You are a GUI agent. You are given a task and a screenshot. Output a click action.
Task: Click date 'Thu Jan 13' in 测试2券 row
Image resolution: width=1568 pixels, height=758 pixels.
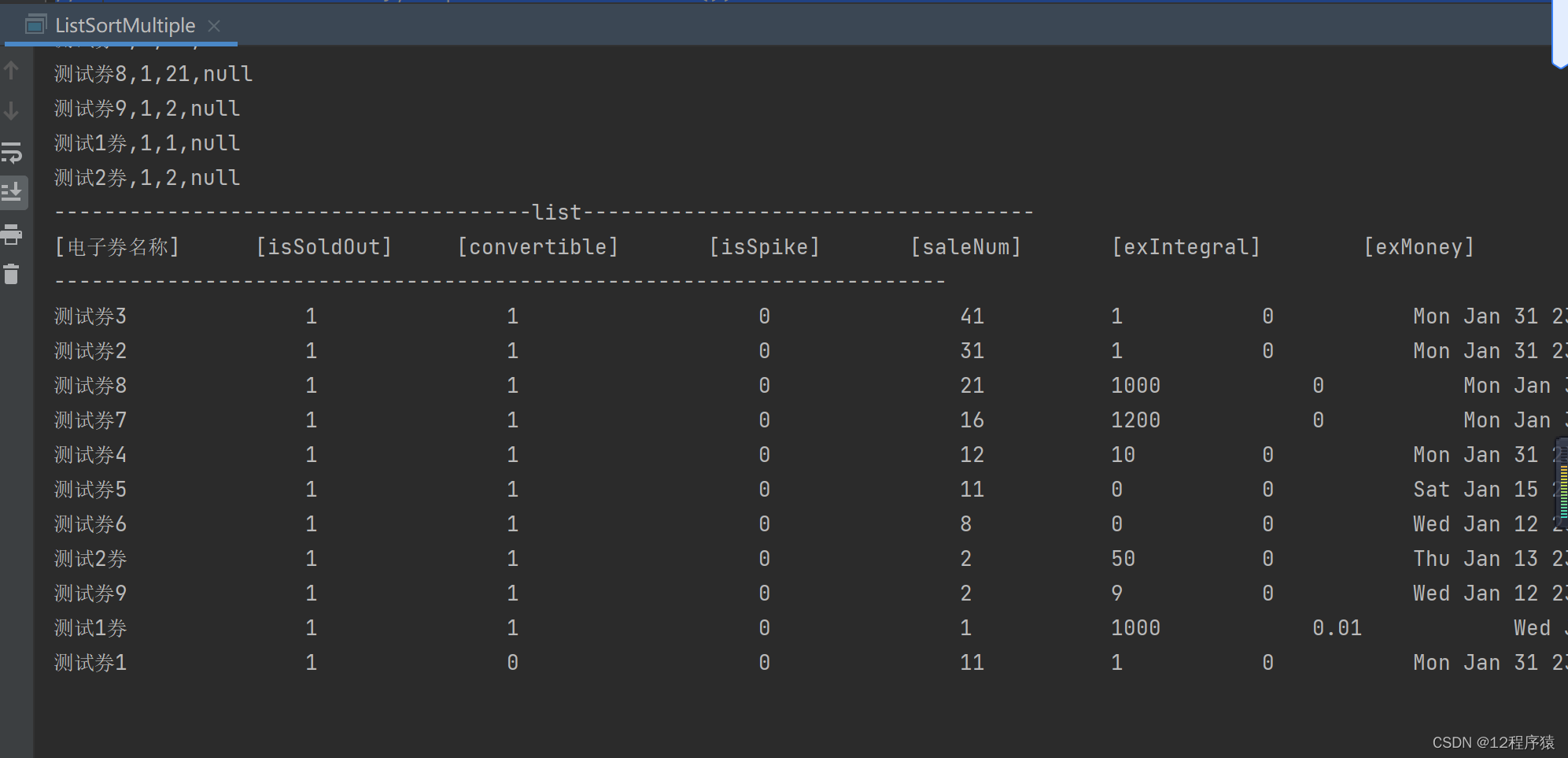(x=1476, y=559)
